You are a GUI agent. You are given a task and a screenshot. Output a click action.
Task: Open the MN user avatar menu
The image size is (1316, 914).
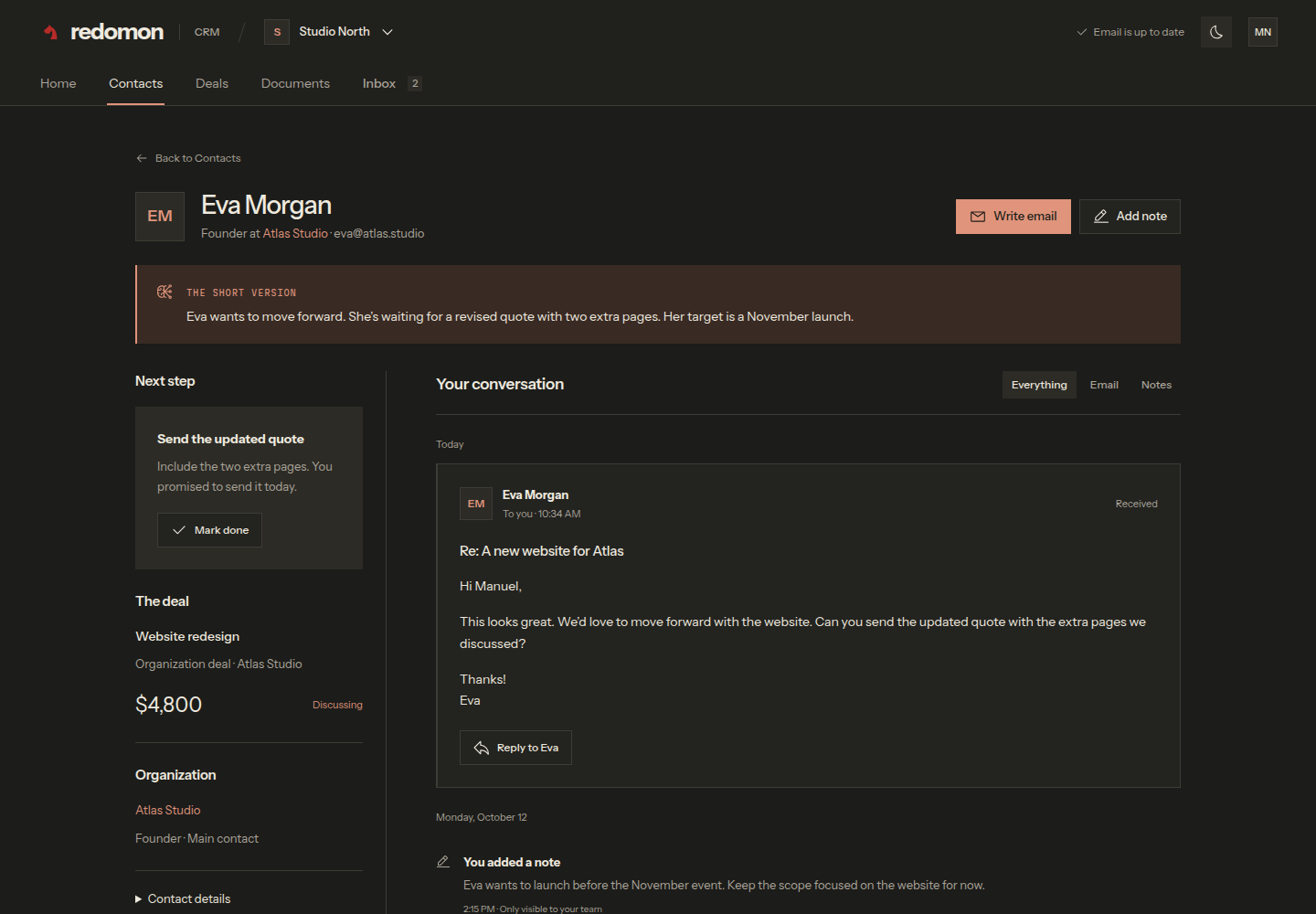pyautogui.click(x=1263, y=32)
